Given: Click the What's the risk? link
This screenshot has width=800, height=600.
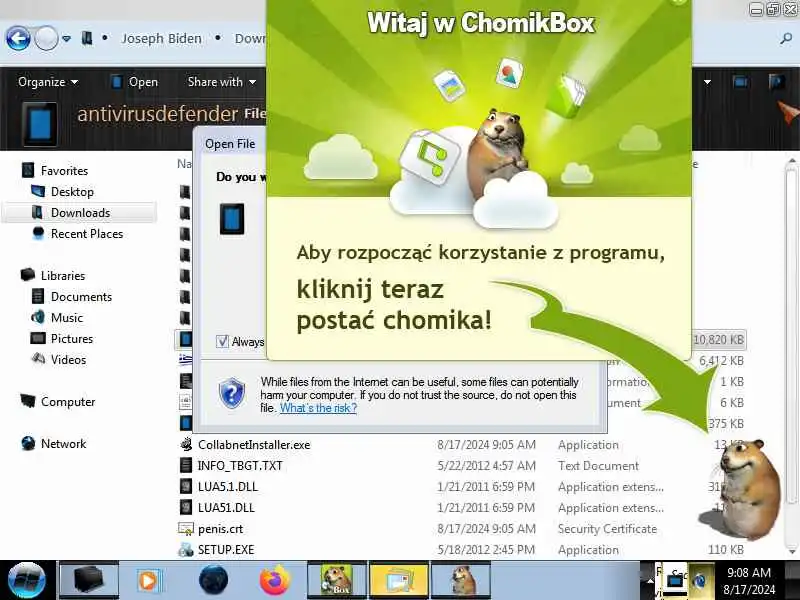Looking at the screenshot, I should tap(318, 408).
